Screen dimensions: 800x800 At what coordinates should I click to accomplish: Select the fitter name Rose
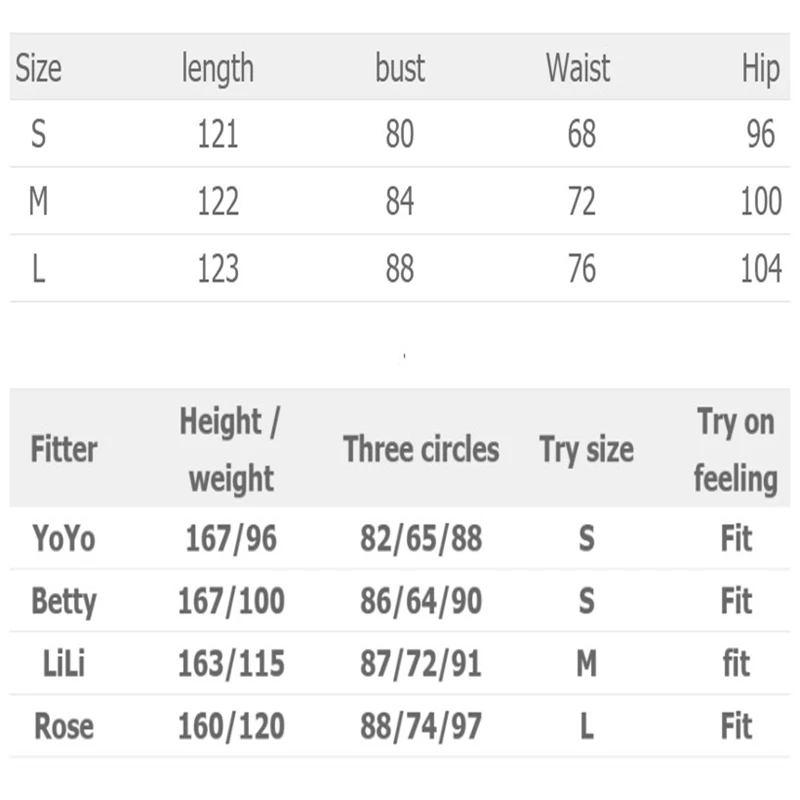coord(64,726)
